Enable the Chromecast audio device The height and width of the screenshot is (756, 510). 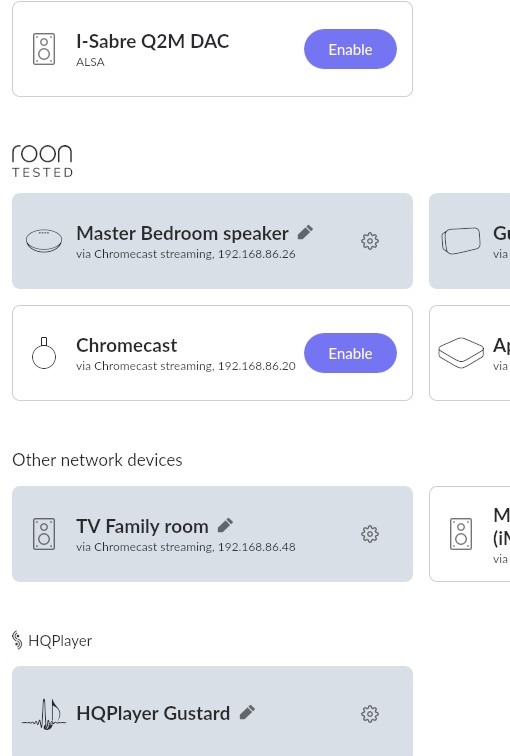click(350, 353)
